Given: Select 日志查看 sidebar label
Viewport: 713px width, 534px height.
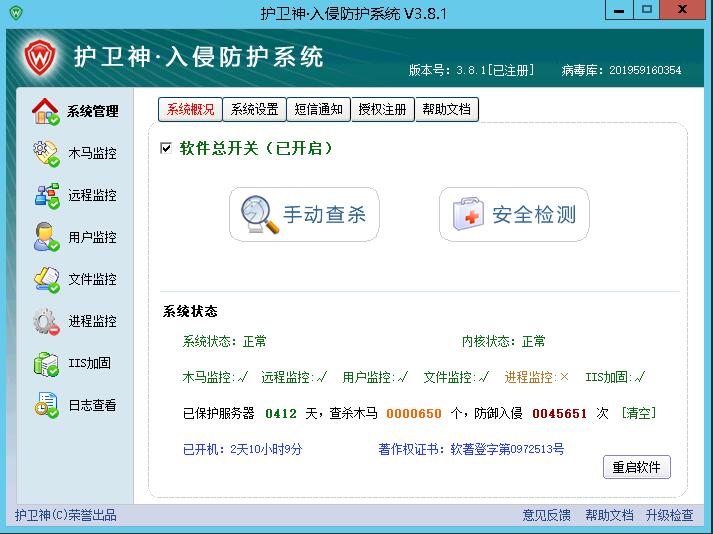Looking at the screenshot, I should click(92, 405).
